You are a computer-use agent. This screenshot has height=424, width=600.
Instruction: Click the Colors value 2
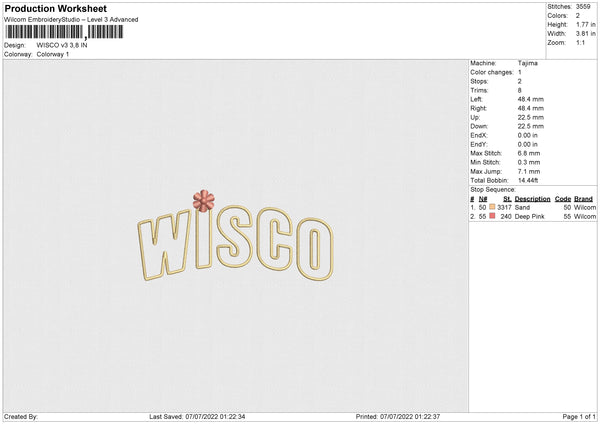point(578,16)
